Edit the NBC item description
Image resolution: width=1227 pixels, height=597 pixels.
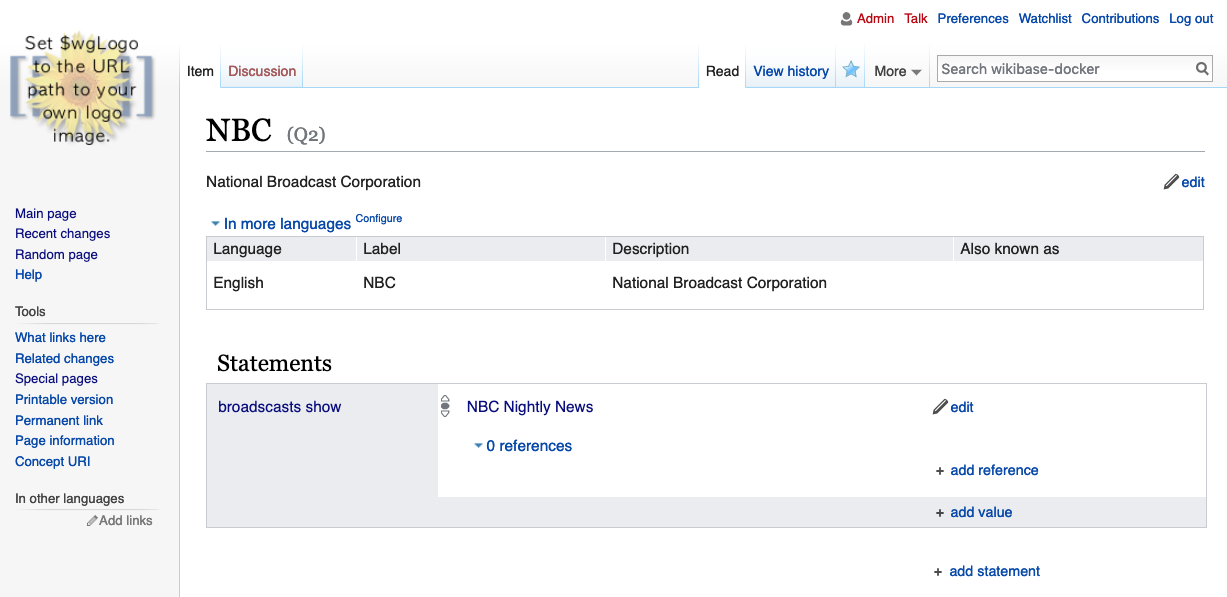tap(1185, 182)
